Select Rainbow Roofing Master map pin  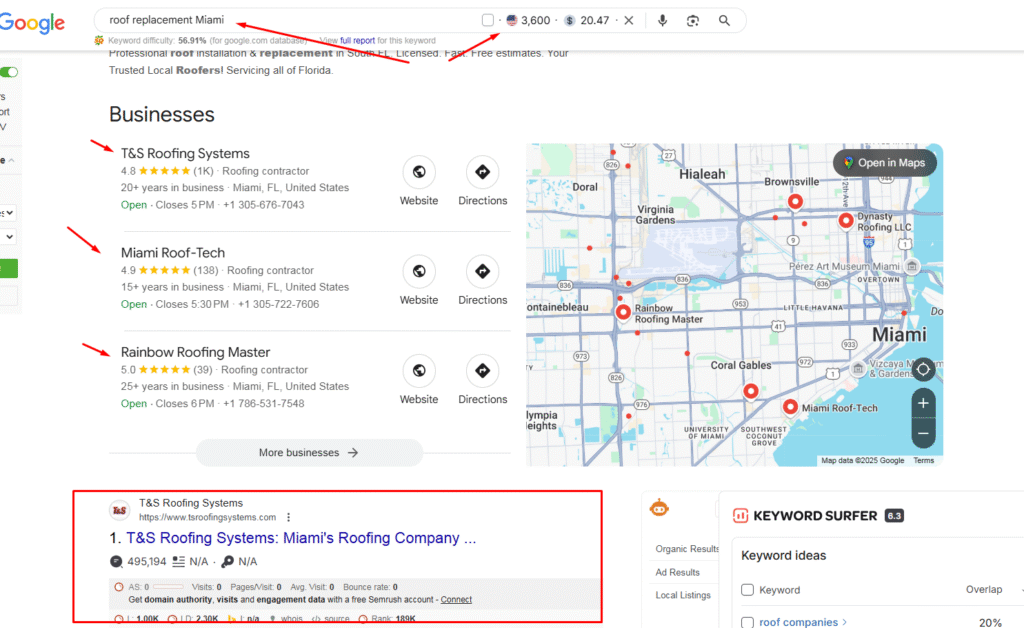click(x=623, y=312)
